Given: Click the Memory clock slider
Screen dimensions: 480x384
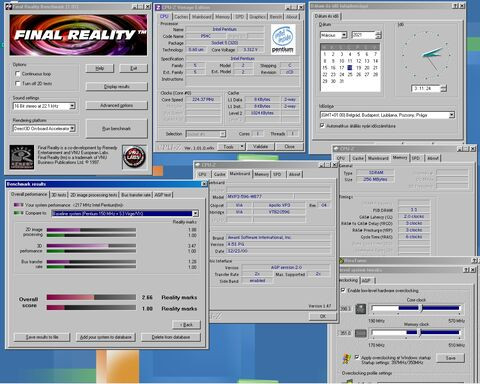Looking at the screenshot, I should click(416, 332).
